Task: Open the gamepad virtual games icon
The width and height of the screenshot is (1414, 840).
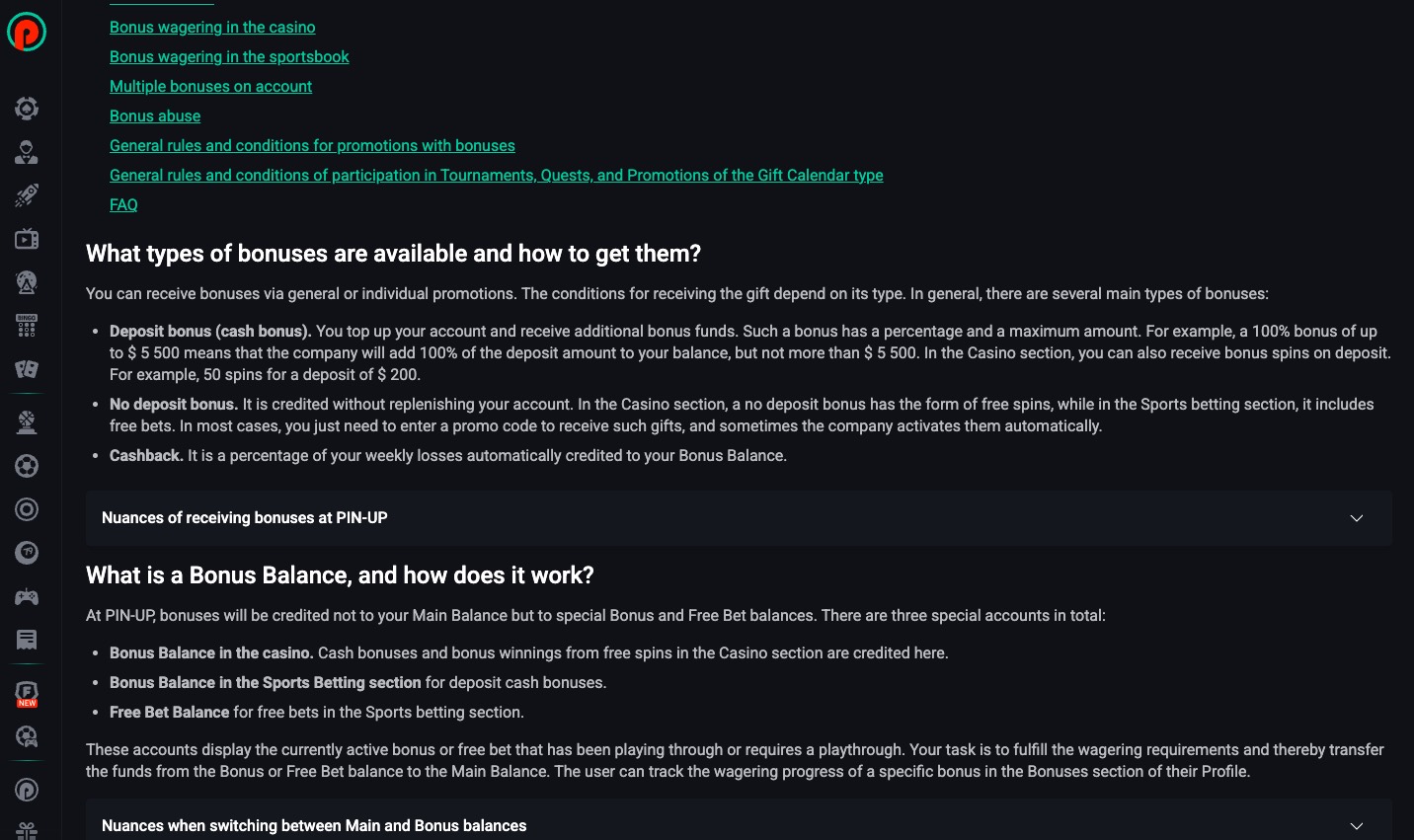Action: 27,596
